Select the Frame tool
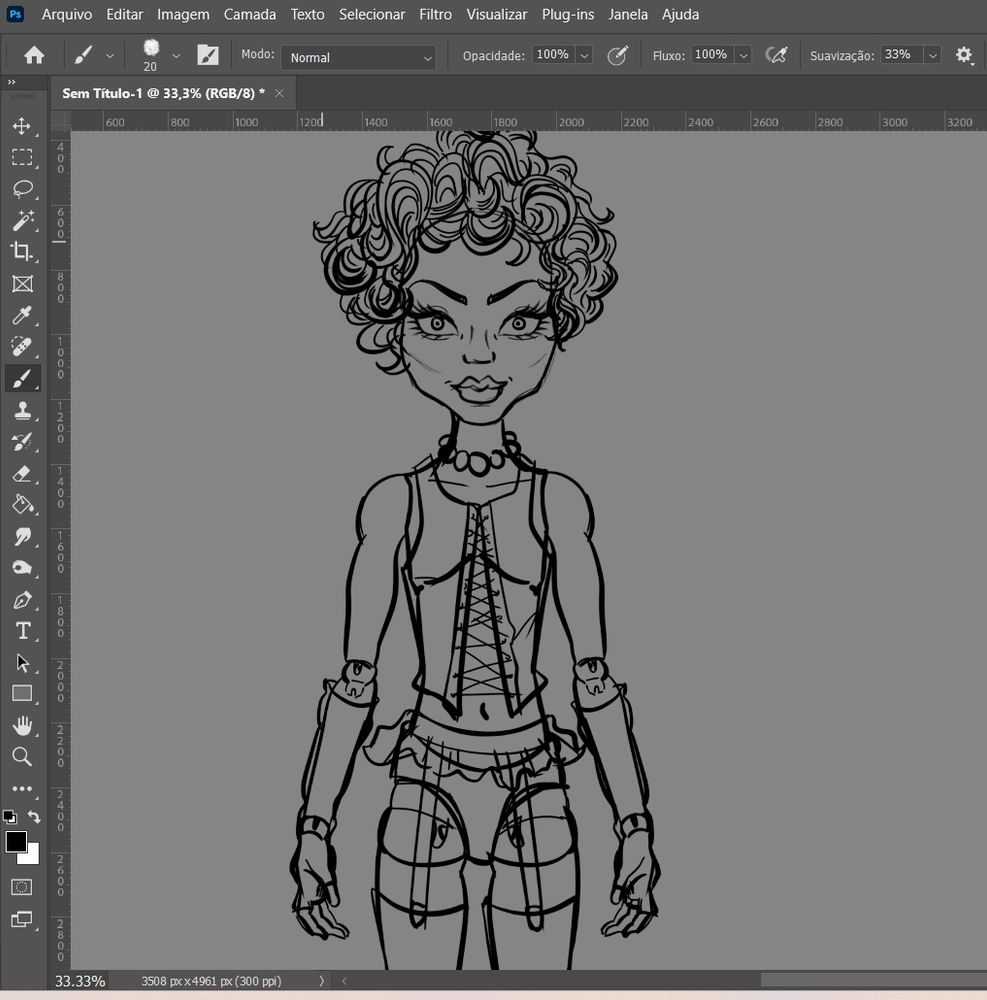This screenshot has width=987, height=1000. coord(22,284)
